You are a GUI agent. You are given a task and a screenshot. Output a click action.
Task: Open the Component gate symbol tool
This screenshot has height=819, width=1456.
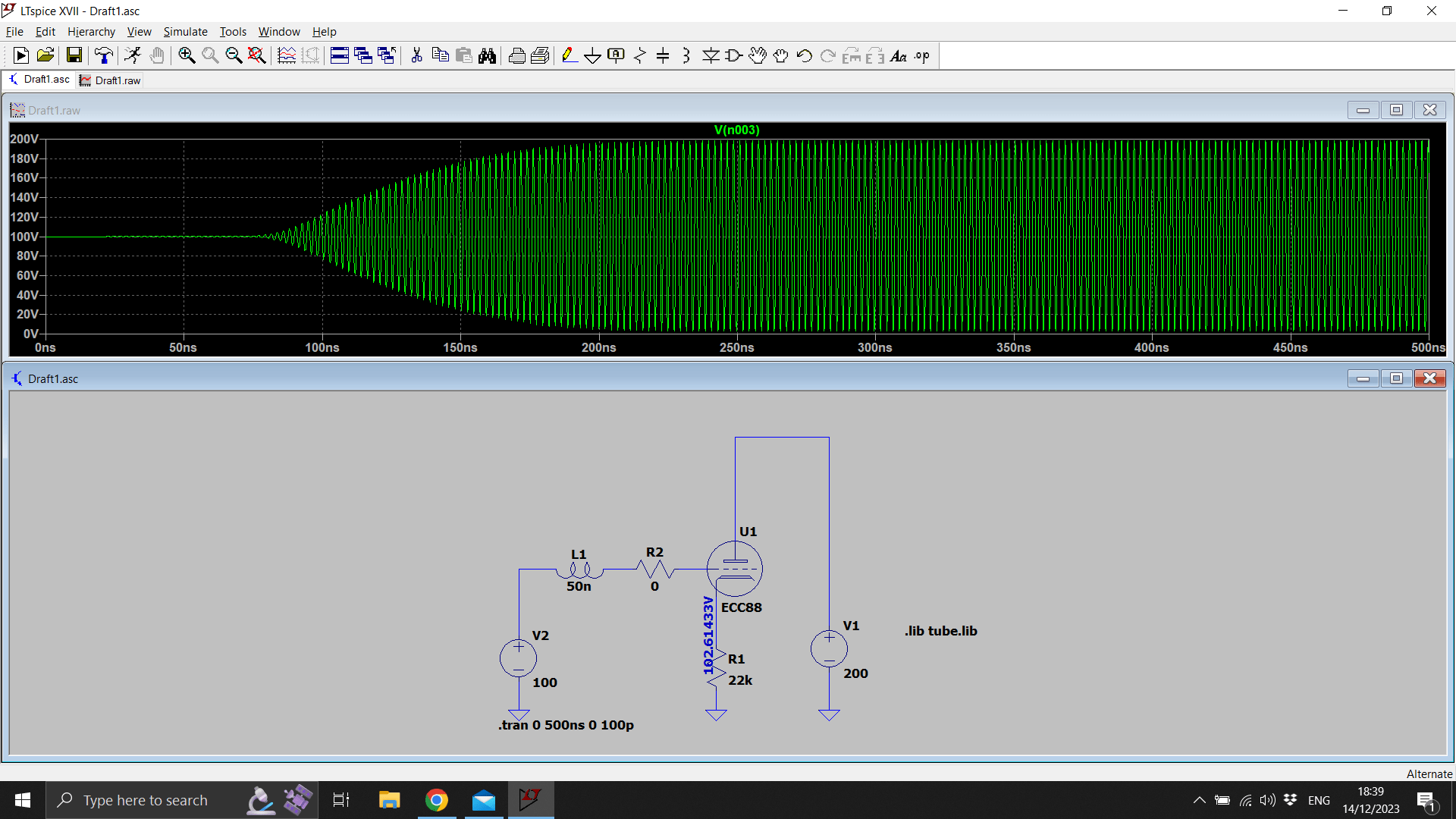(x=734, y=55)
